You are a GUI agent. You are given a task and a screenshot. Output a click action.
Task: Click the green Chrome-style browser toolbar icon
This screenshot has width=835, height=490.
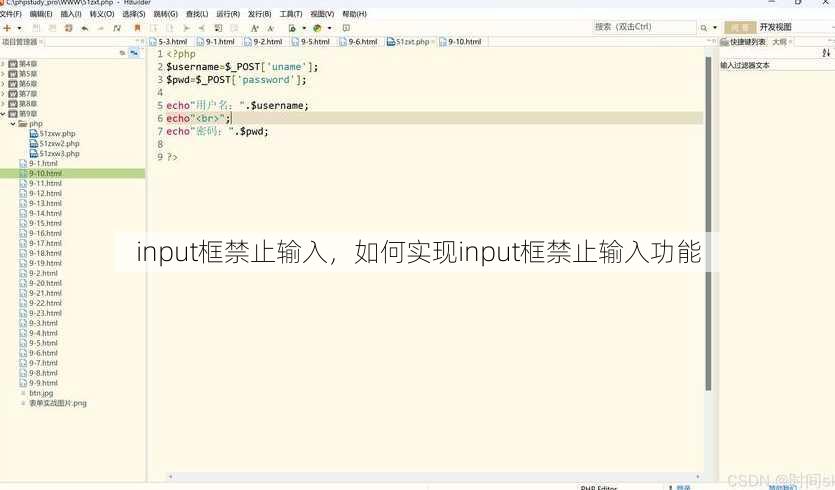(317, 28)
